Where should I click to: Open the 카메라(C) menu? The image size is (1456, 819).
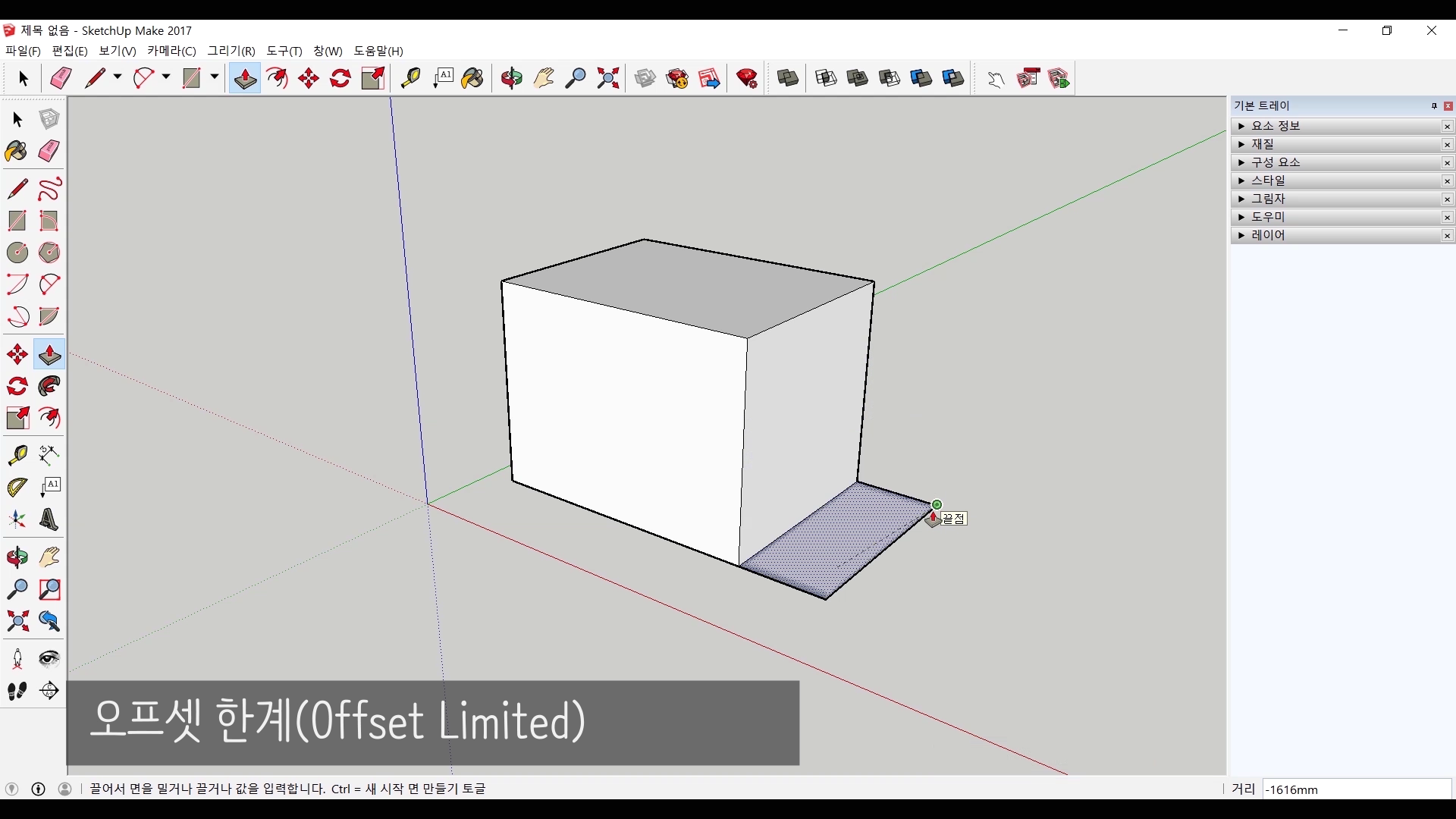pos(171,51)
